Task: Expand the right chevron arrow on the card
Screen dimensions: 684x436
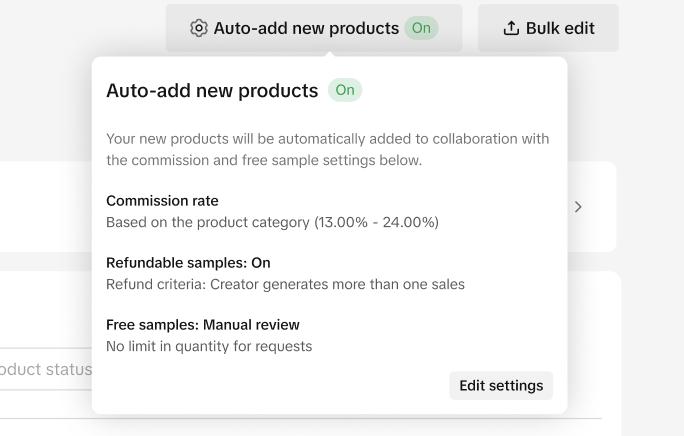Action: 578,207
